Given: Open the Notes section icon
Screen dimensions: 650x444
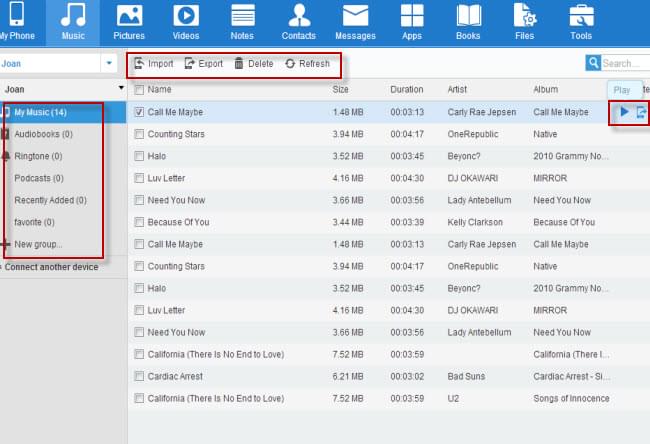Looking at the screenshot, I should pyautogui.click(x=242, y=16).
